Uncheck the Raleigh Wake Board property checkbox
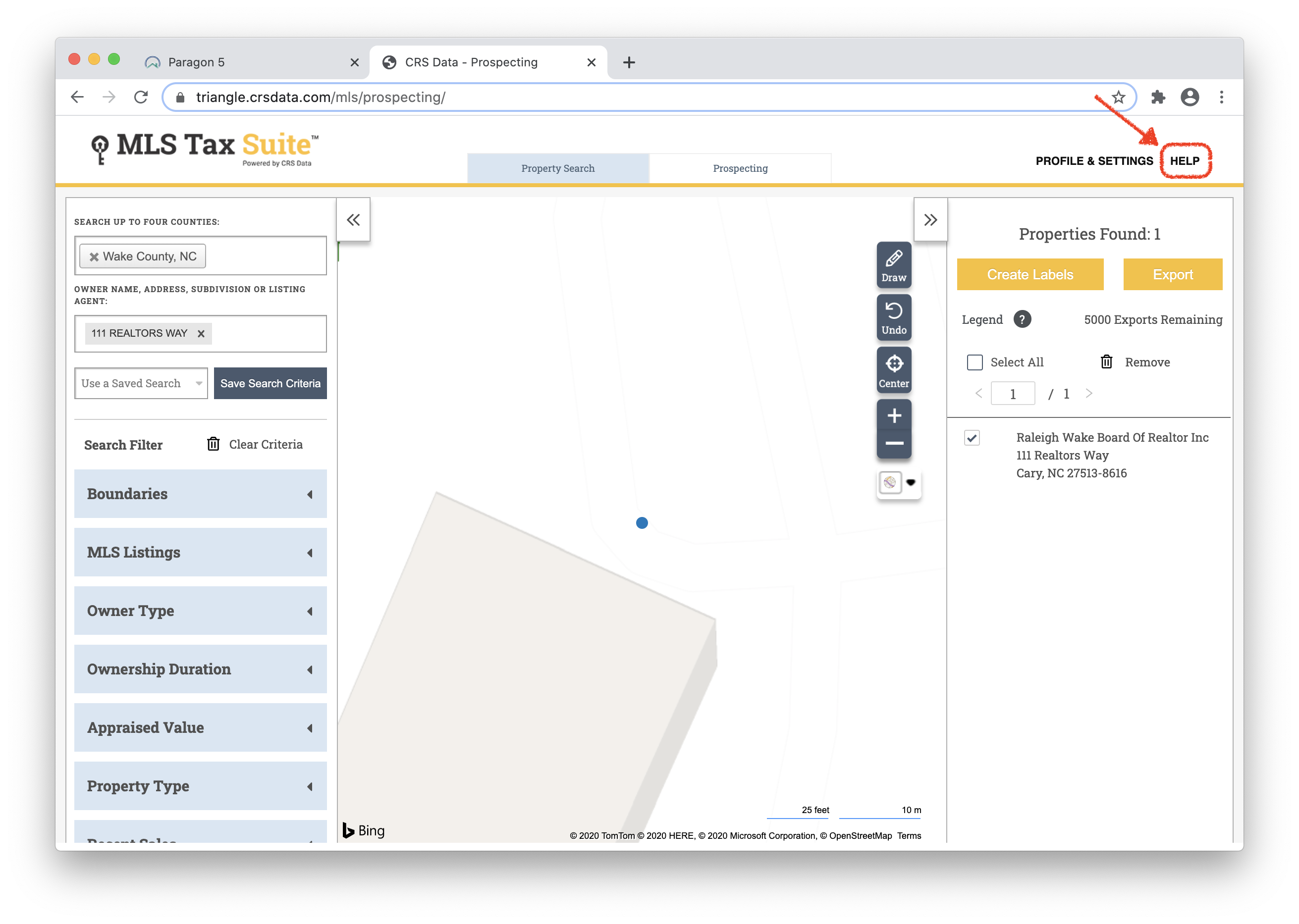The height and width of the screenshot is (924, 1299). (972, 438)
